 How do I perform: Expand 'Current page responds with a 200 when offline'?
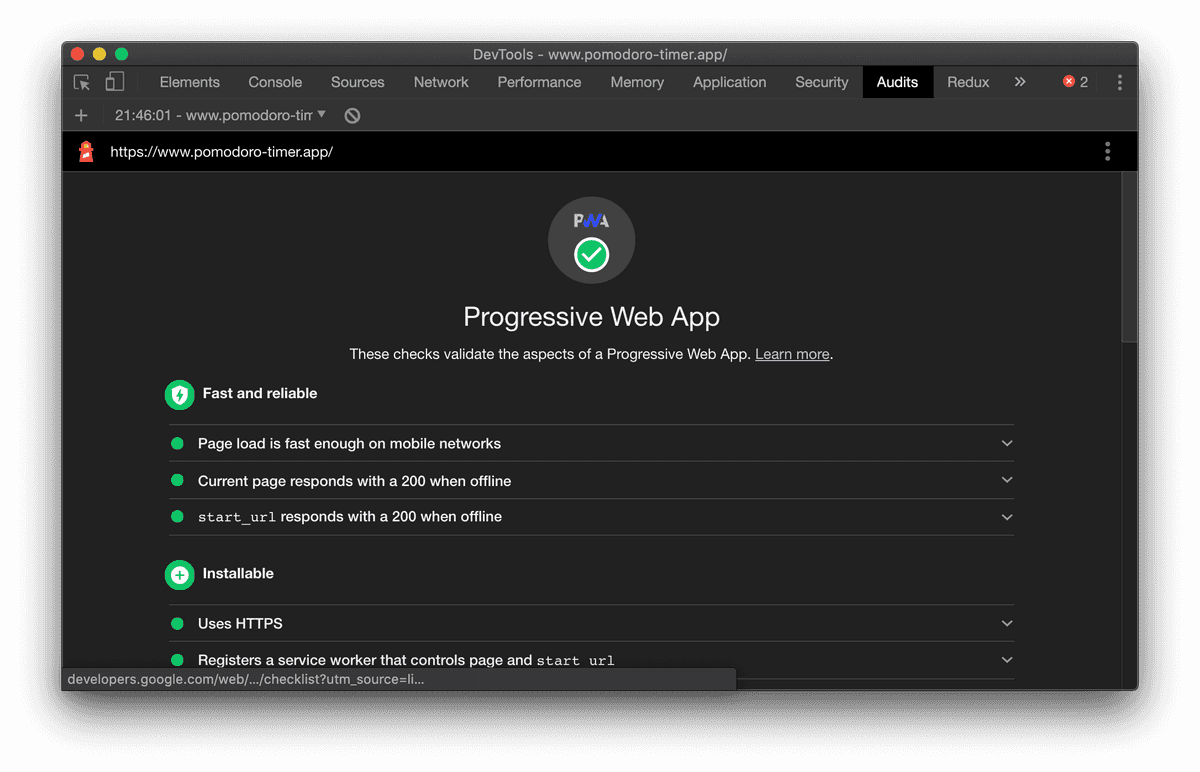point(1007,480)
